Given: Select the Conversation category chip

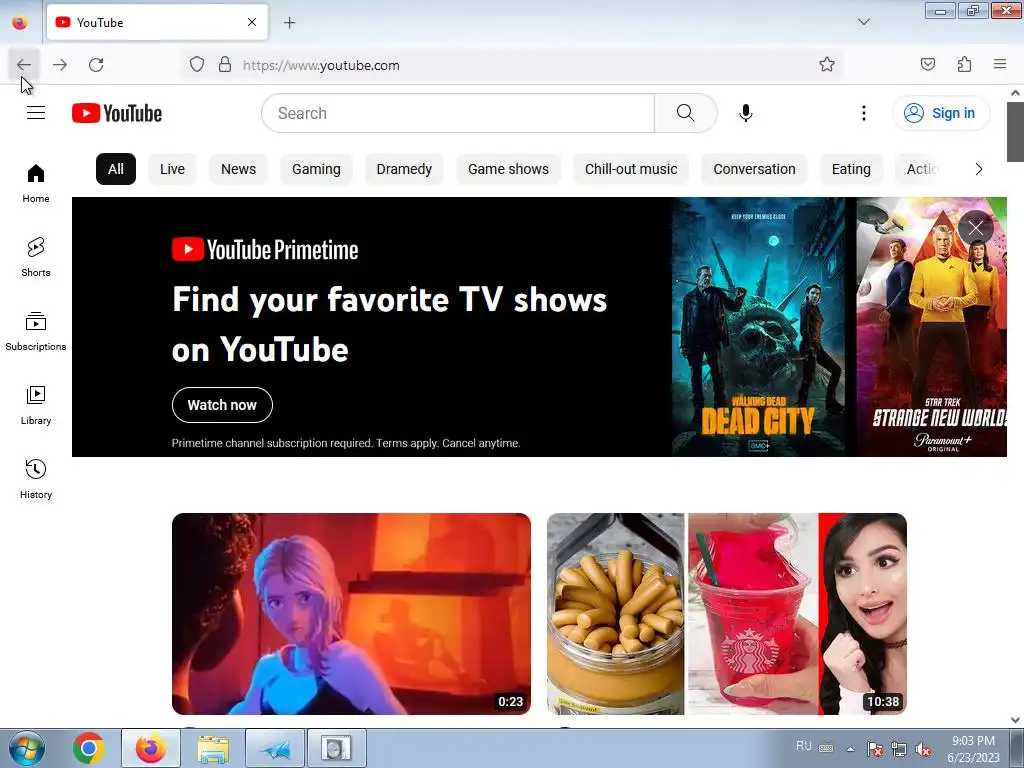Looking at the screenshot, I should click(754, 169).
